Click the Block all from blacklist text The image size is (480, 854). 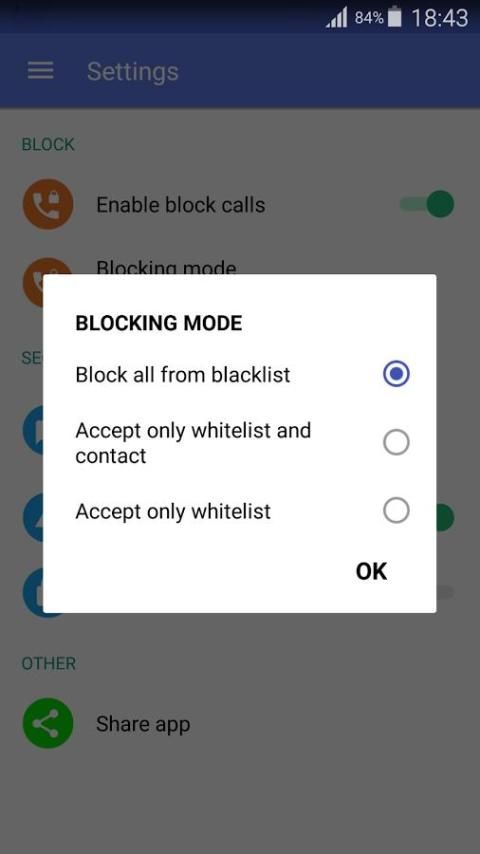click(x=183, y=375)
